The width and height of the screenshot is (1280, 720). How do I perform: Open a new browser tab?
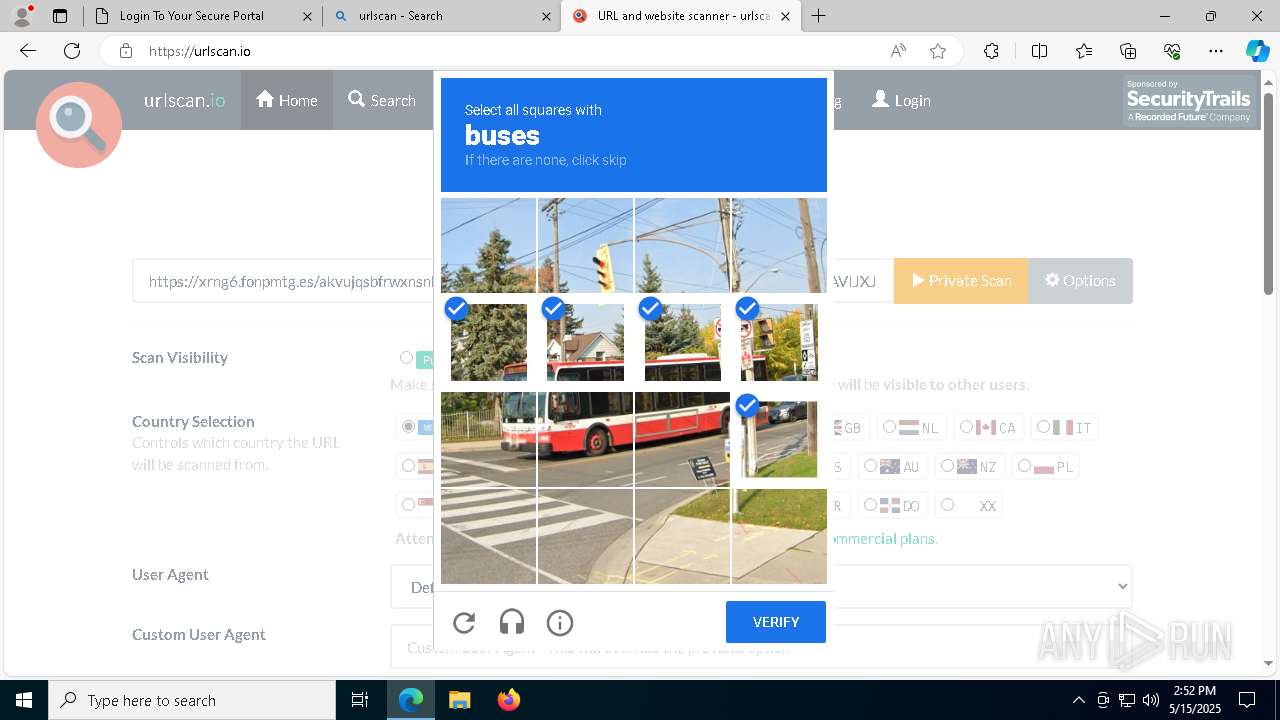pos(819,16)
